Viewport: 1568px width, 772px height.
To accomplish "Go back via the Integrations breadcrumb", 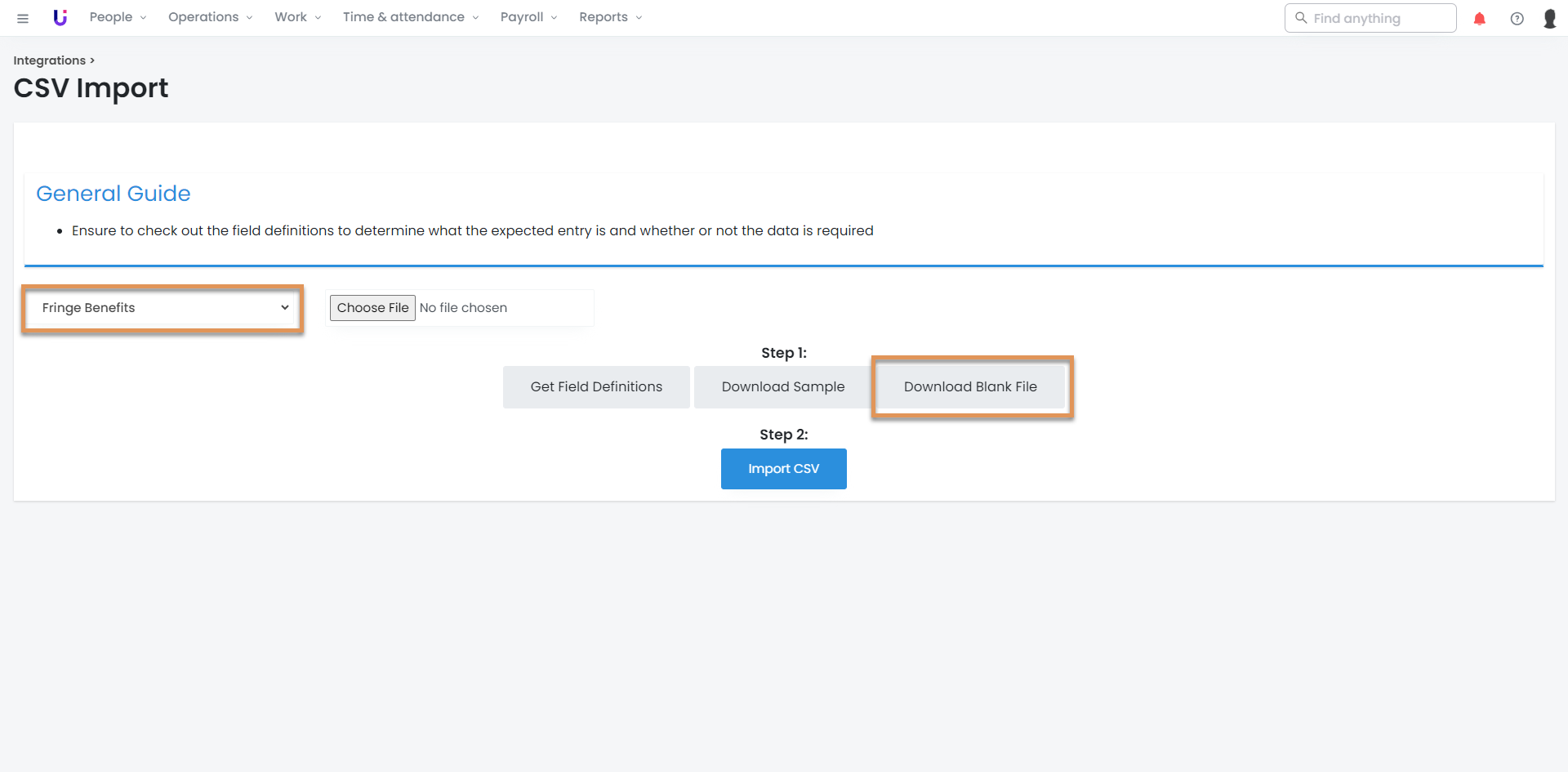I will 50,60.
